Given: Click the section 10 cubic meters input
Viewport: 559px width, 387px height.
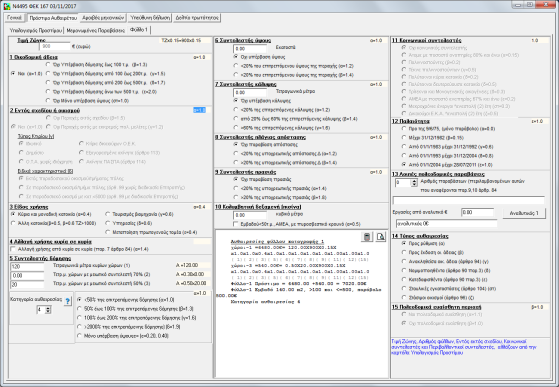Looking at the screenshot, I should click(250, 215).
